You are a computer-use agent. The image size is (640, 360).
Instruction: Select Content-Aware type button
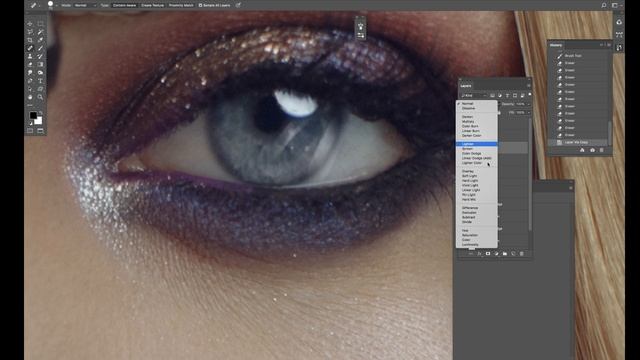(124, 5)
